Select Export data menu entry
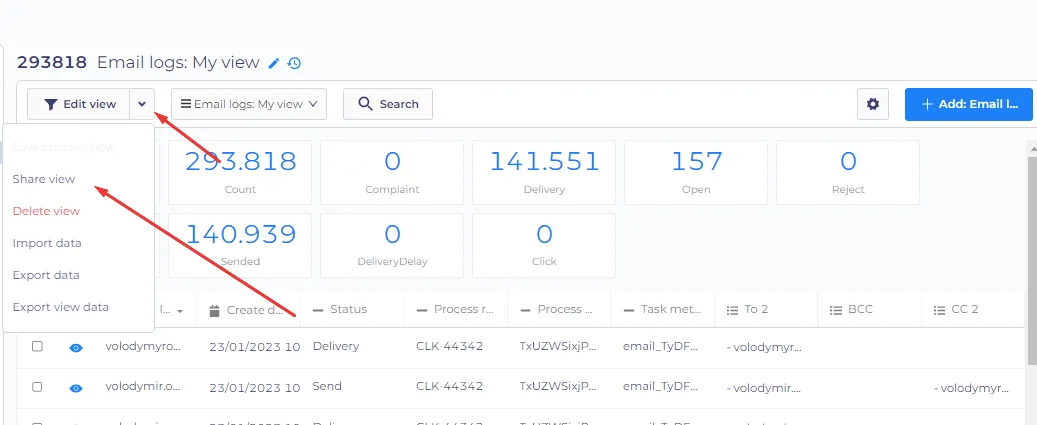 coord(46,275)
